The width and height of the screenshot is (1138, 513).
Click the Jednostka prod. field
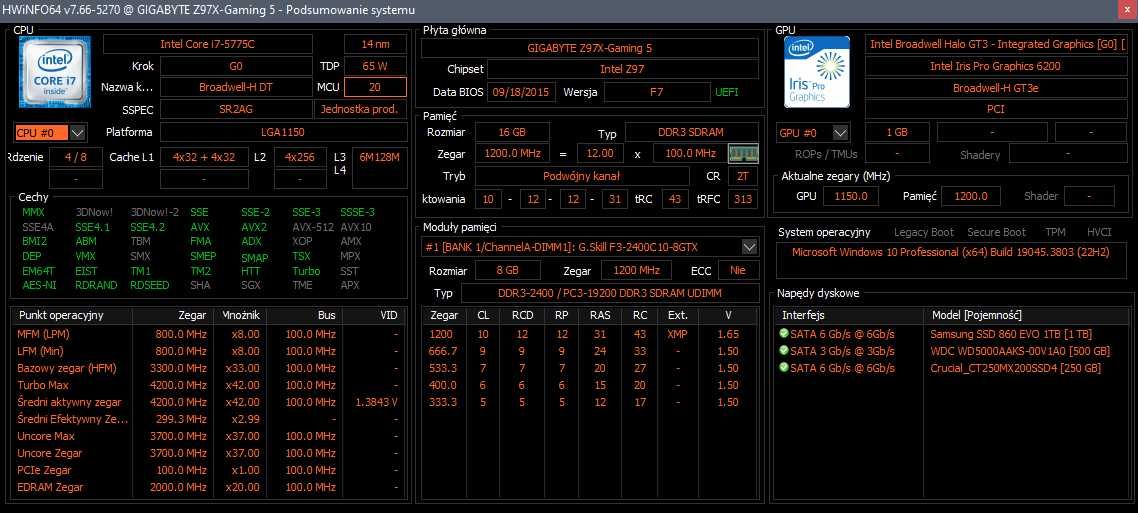click(360, 110)
